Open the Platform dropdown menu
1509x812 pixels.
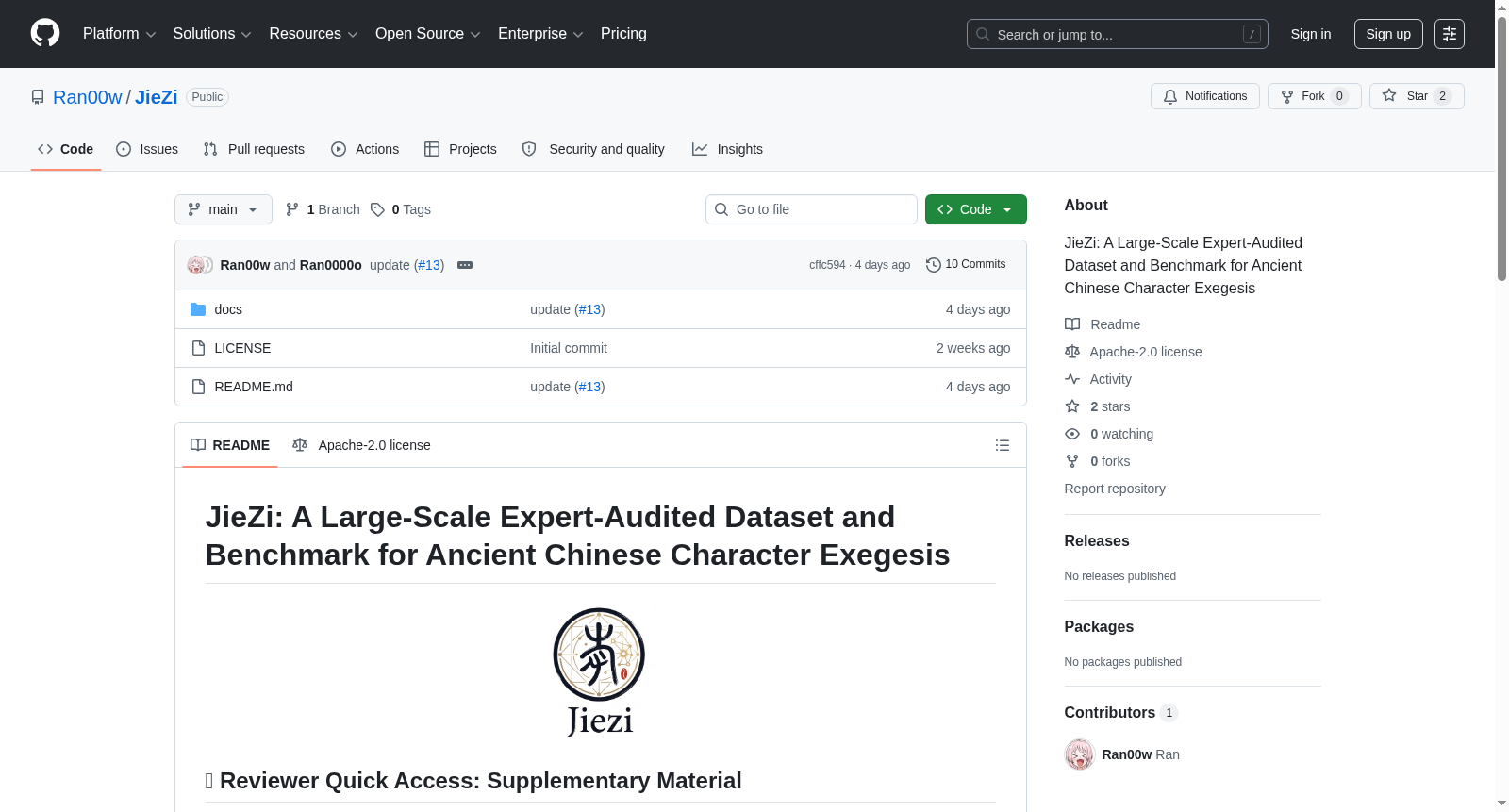[119, 34]
